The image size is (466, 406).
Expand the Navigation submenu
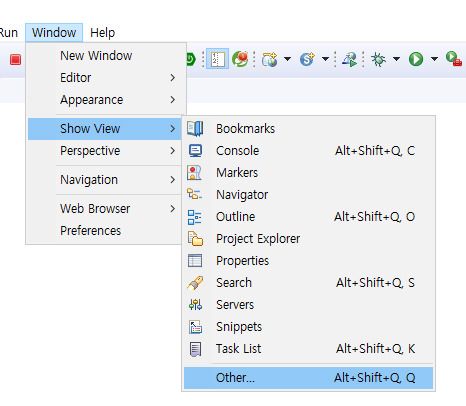point(105,180)
